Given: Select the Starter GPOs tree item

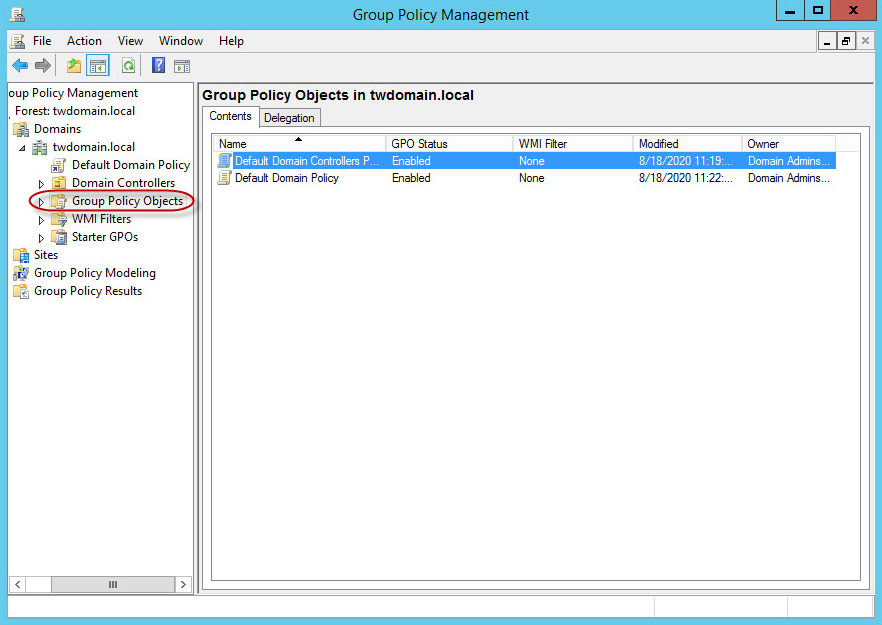Looking at the screenshot, I should tap(105, 236).
